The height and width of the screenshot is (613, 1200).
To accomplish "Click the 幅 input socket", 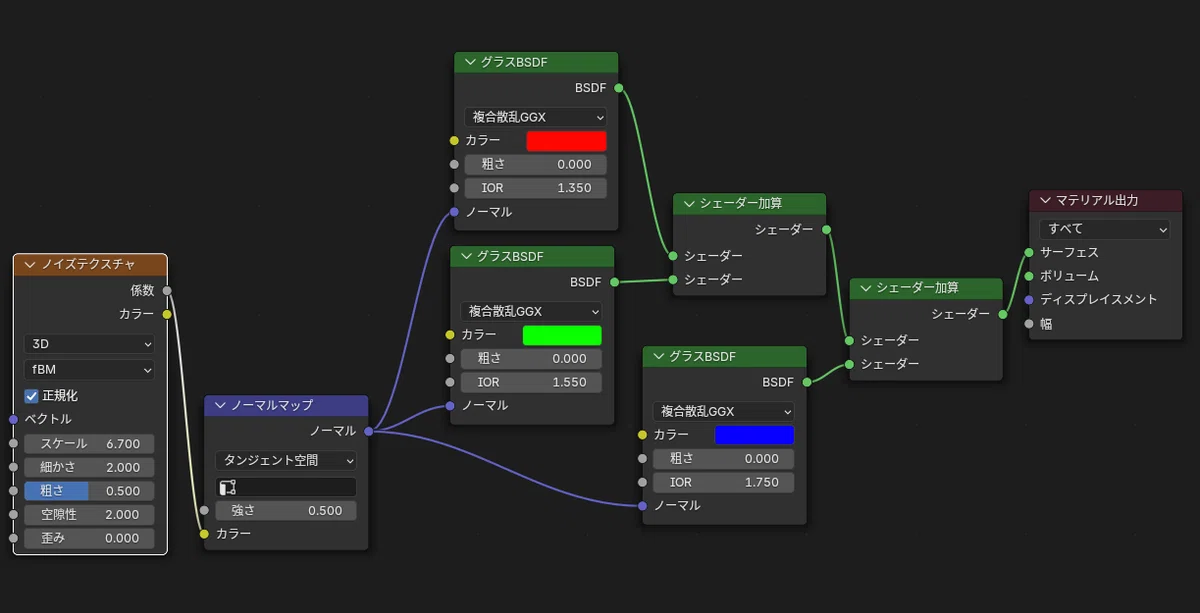I will (1029, 324).
